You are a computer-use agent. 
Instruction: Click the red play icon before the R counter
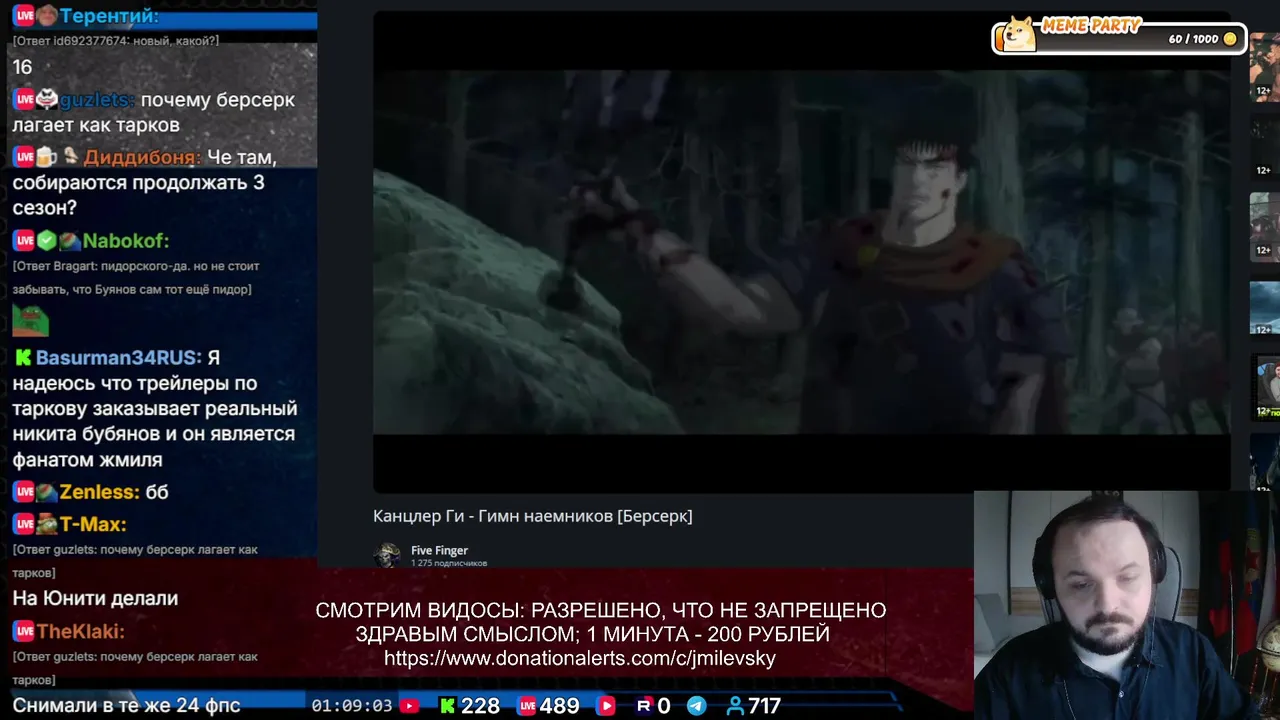click(606, 706)
